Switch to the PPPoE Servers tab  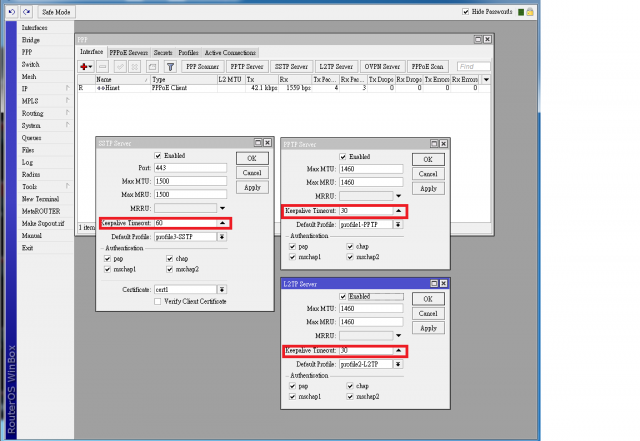pos(129,53)
